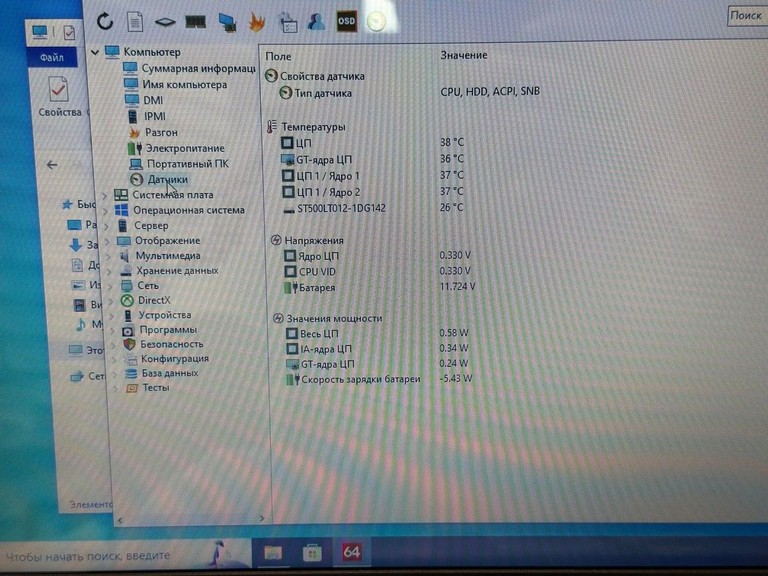Expand the Сервер tree node
Screen dimensions: 768x576
click(x=106, y=226)
